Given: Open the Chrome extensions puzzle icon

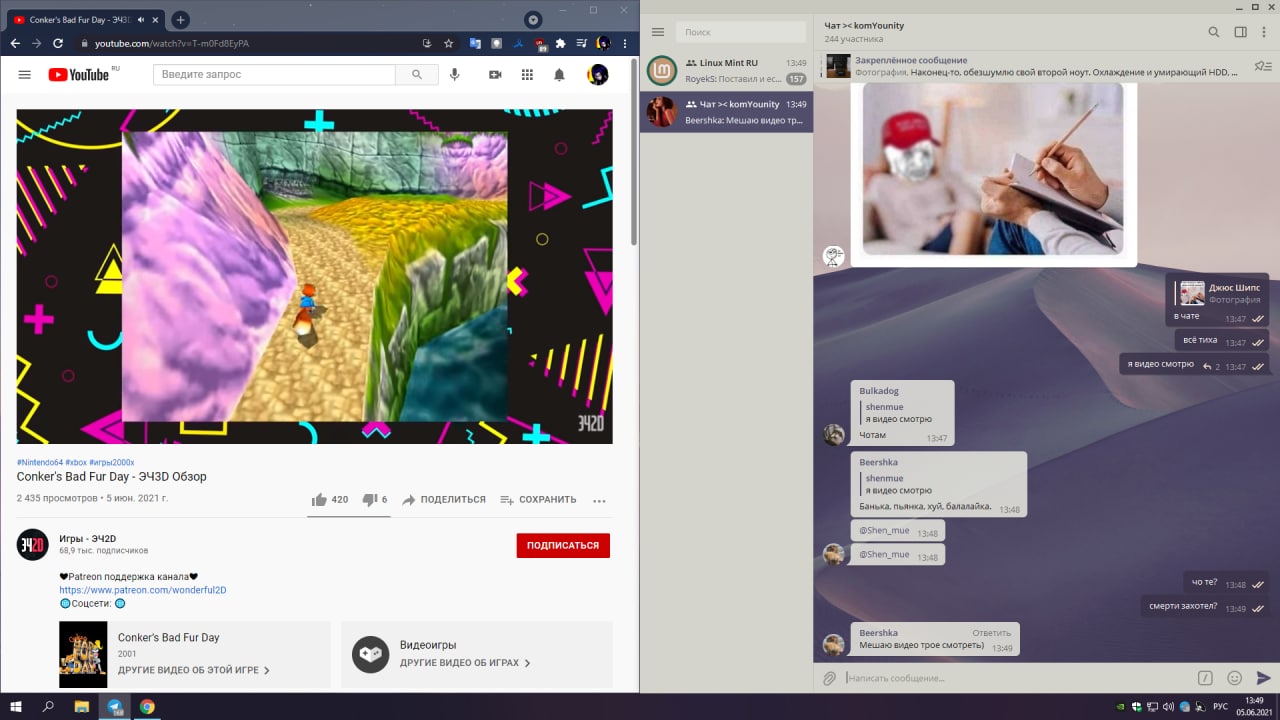Looking at the screenshot, I should [x=560, y=44].
